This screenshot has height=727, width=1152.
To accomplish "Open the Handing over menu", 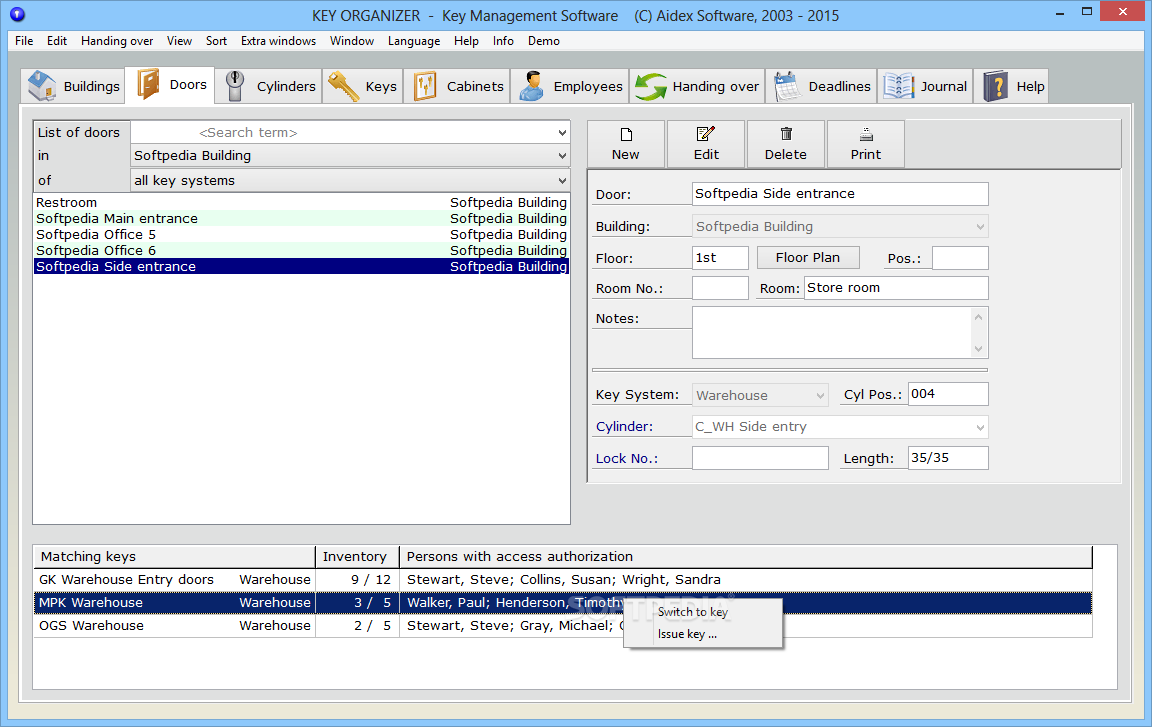I will coord(117,41).
